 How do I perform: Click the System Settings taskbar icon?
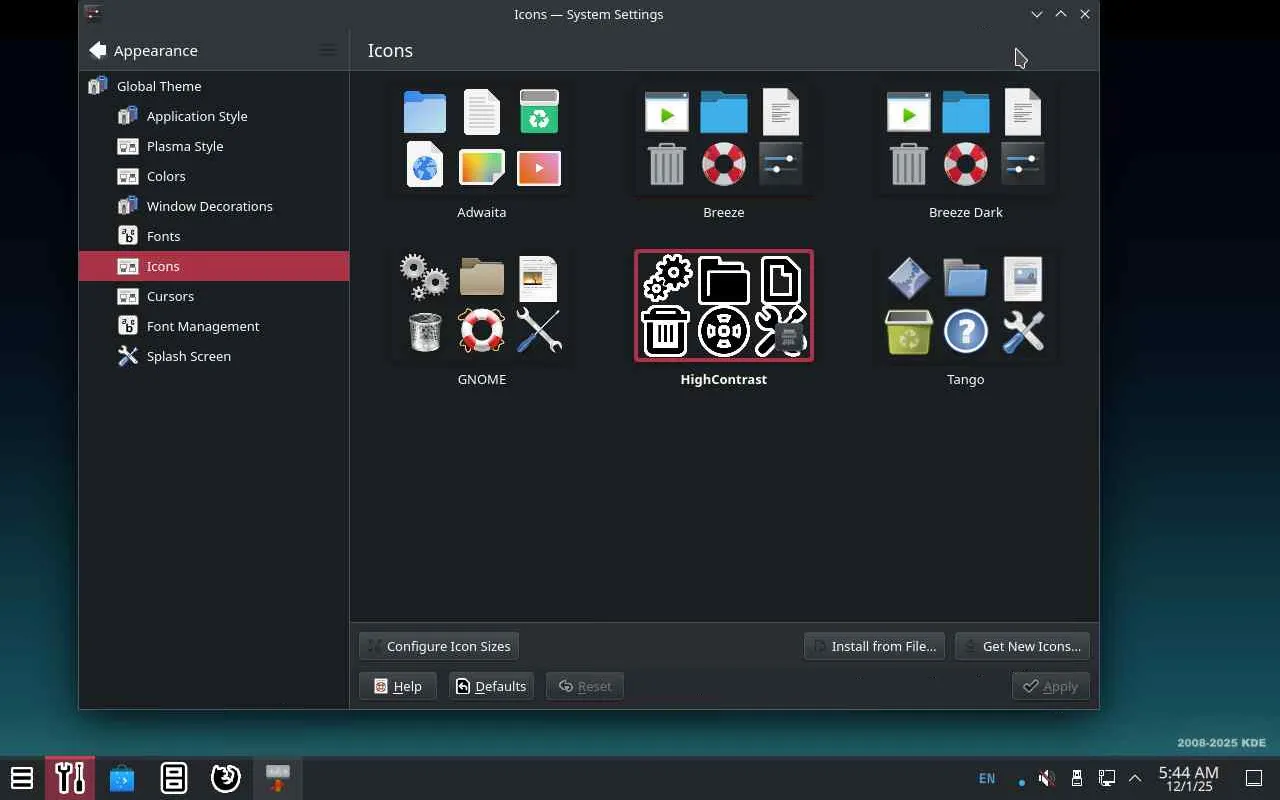(70, 778)
